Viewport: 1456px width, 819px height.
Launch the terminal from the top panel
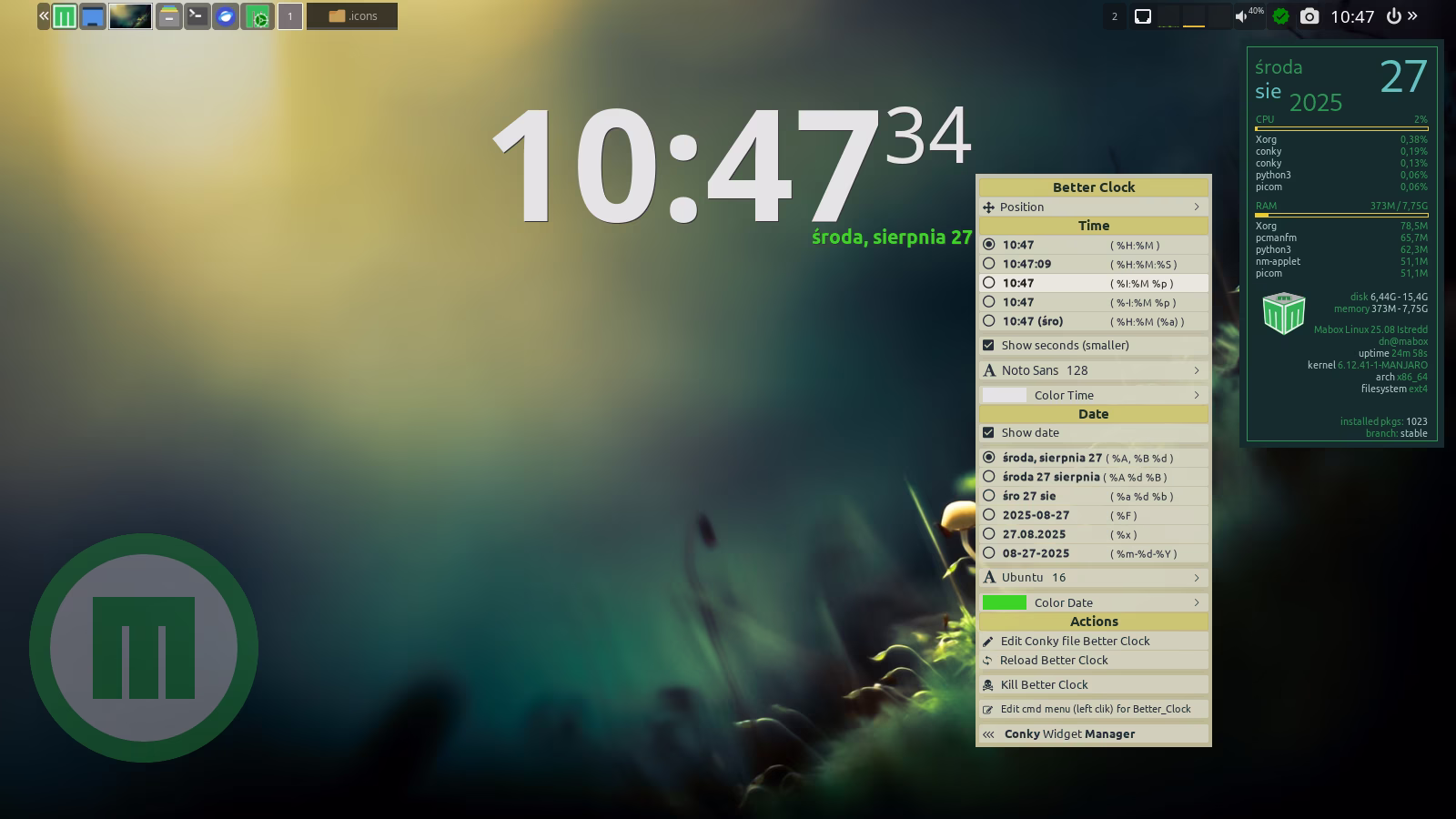click(197, 16)
